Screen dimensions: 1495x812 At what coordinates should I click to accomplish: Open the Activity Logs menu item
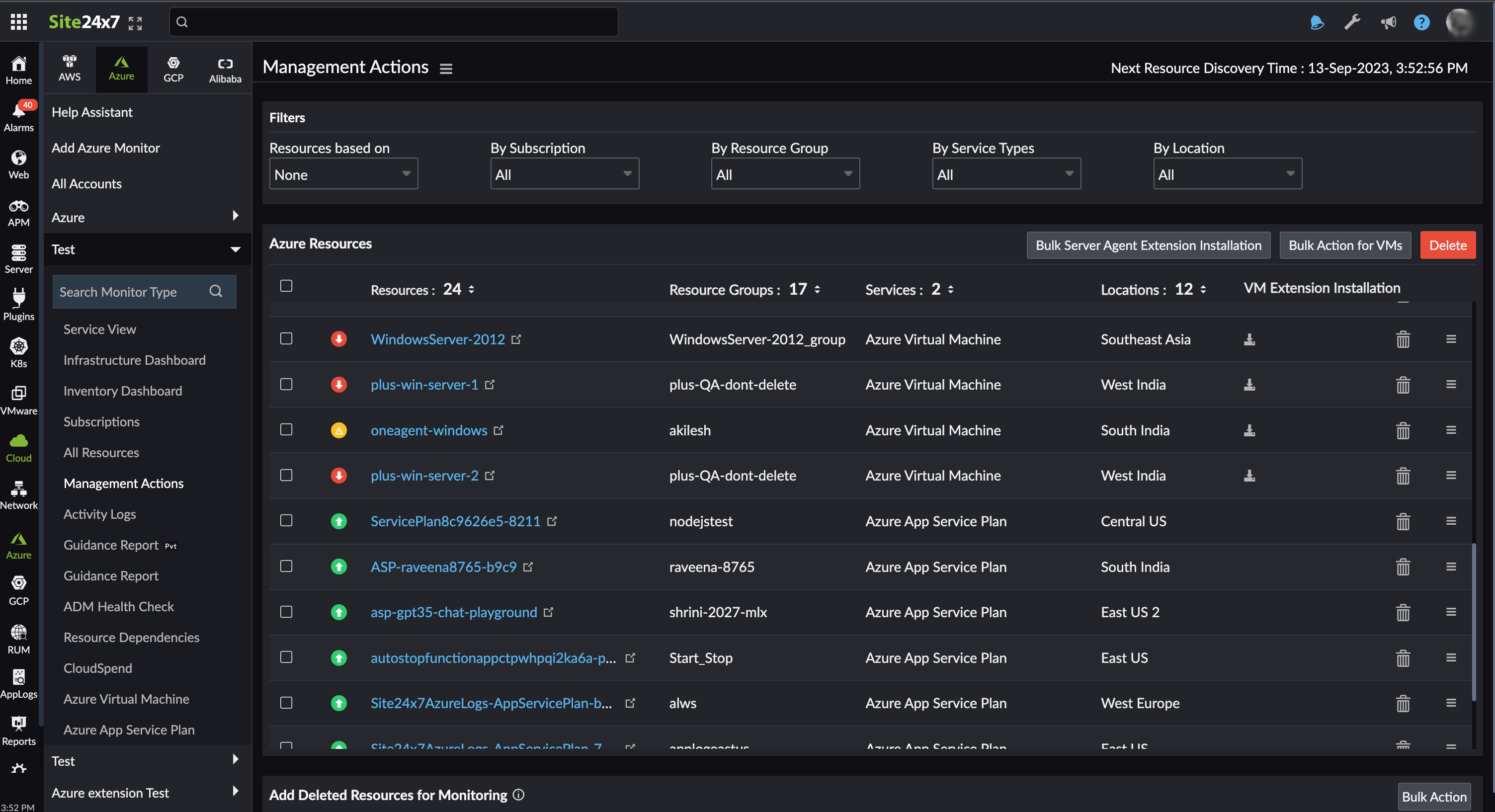point(99,514)
